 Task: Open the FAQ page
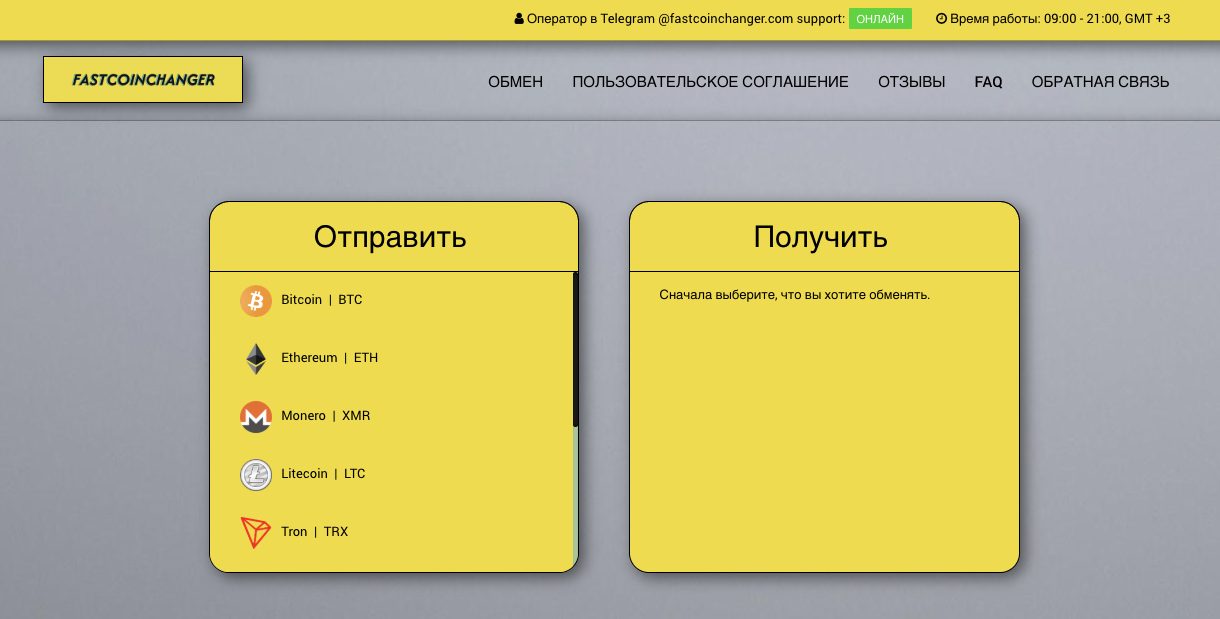click(988, 82)
